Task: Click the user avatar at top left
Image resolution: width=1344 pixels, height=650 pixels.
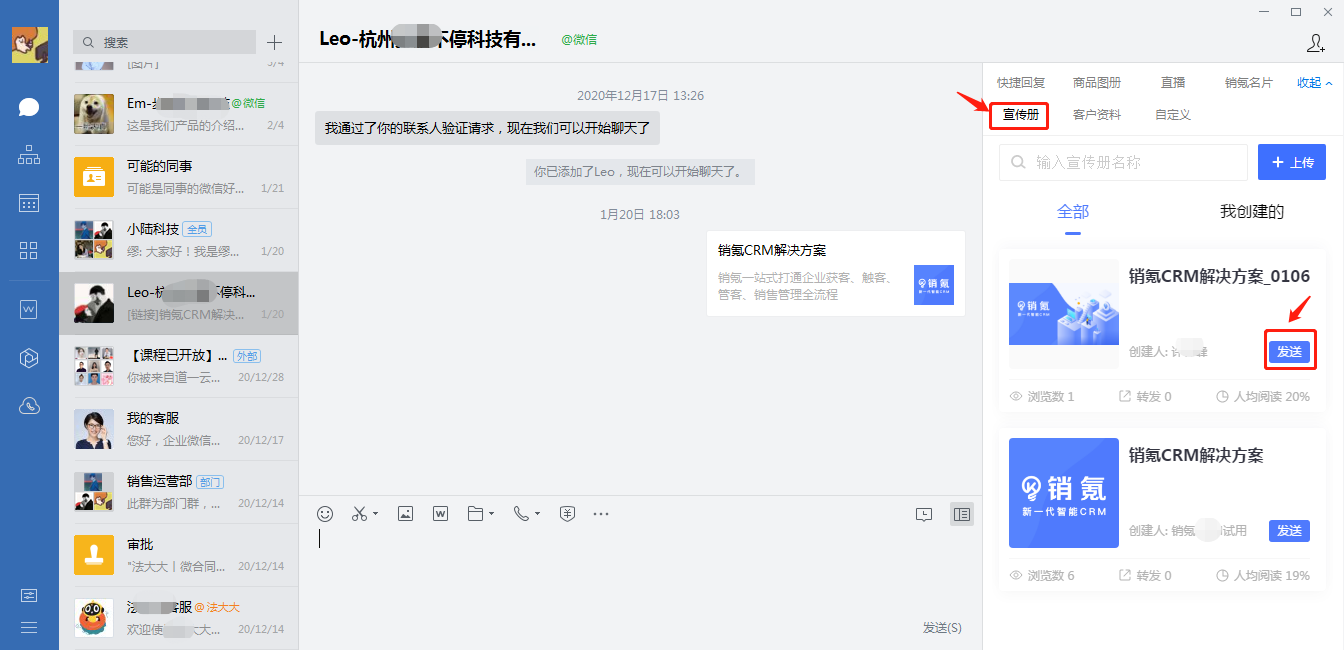Action: click(30, 45)
